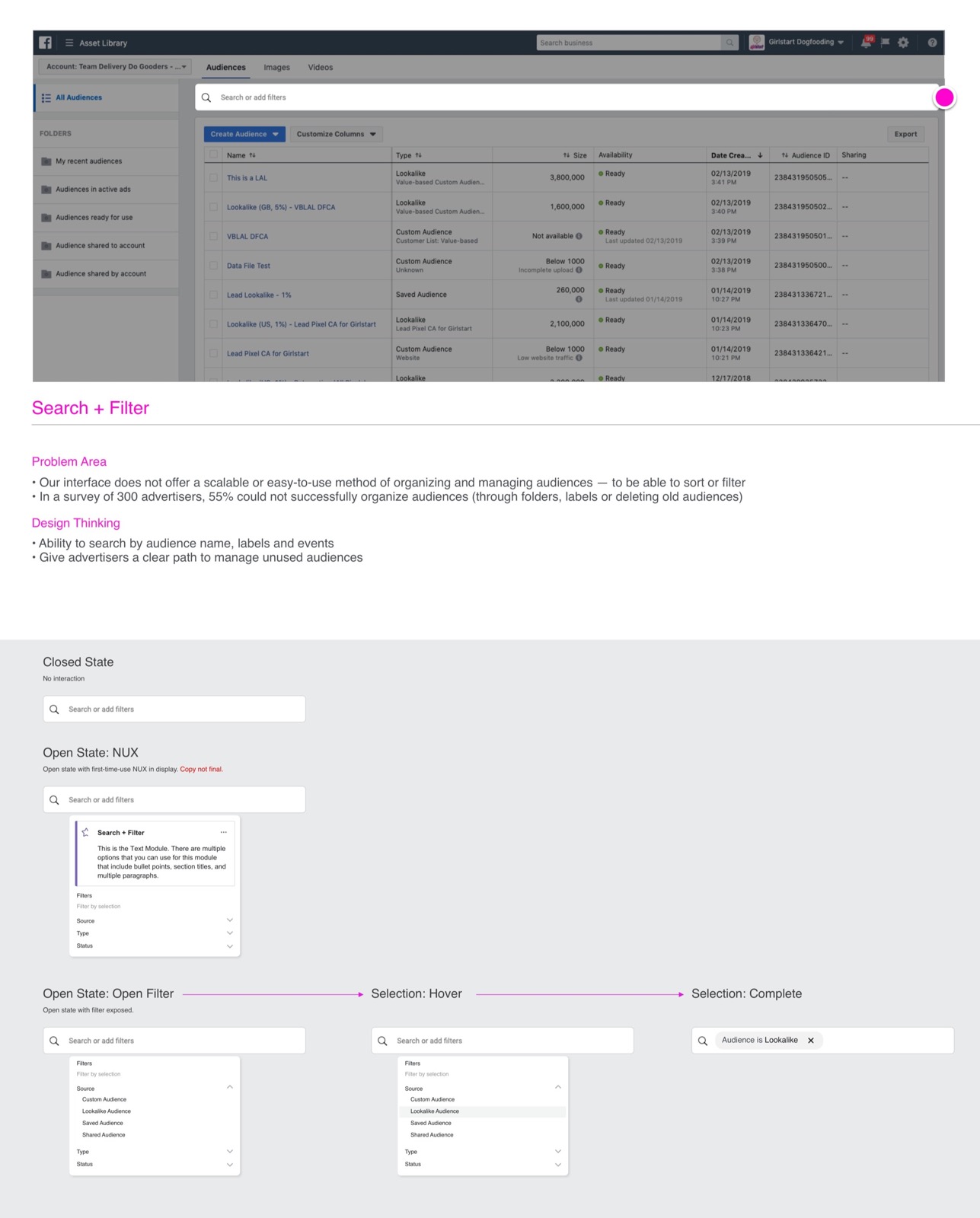980x1218 pixels.
Task: Expand Status in Selection: Hover panel
Action: [x=558, y=1164]
